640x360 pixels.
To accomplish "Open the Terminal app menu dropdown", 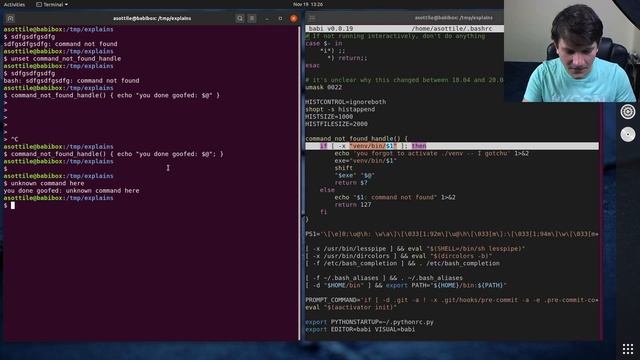I will click(52, 4).
